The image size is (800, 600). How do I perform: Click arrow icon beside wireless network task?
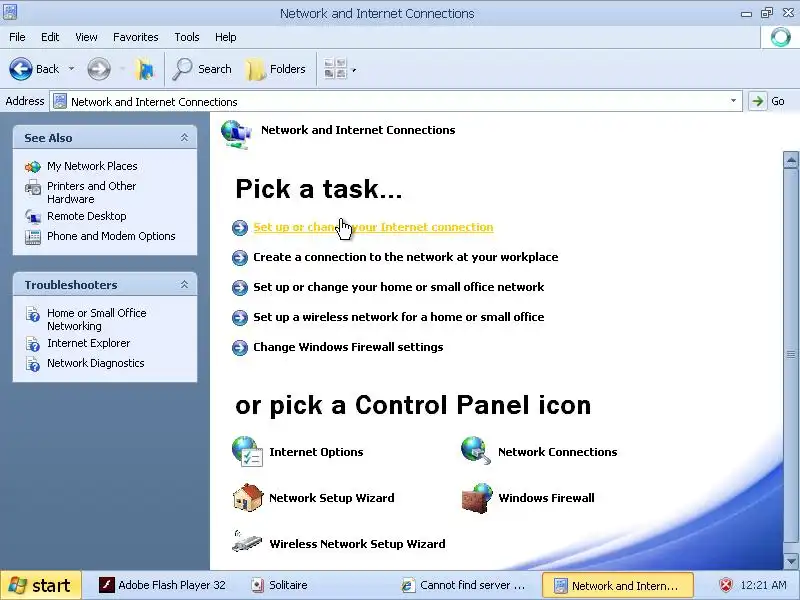click(x=240, y=318)
